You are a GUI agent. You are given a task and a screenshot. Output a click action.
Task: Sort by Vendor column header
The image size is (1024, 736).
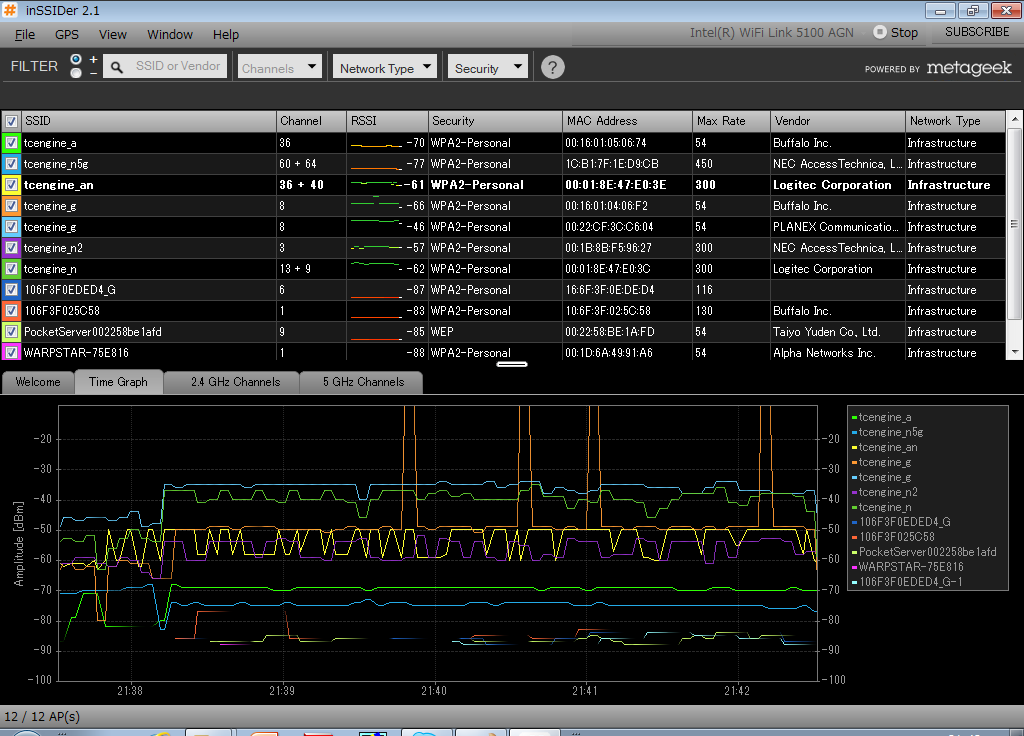tap(838, 121)
